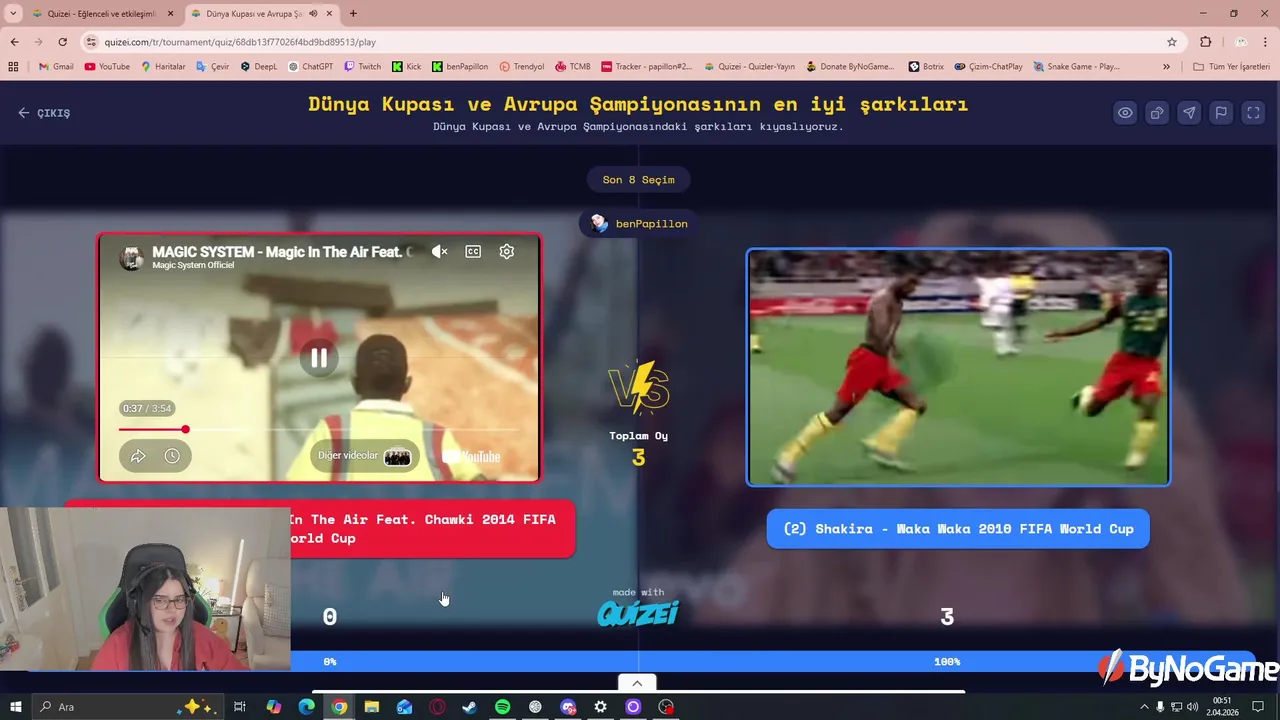1280x720 pixels.
Task: Click the Quizei logo
Action: point(638,612)
